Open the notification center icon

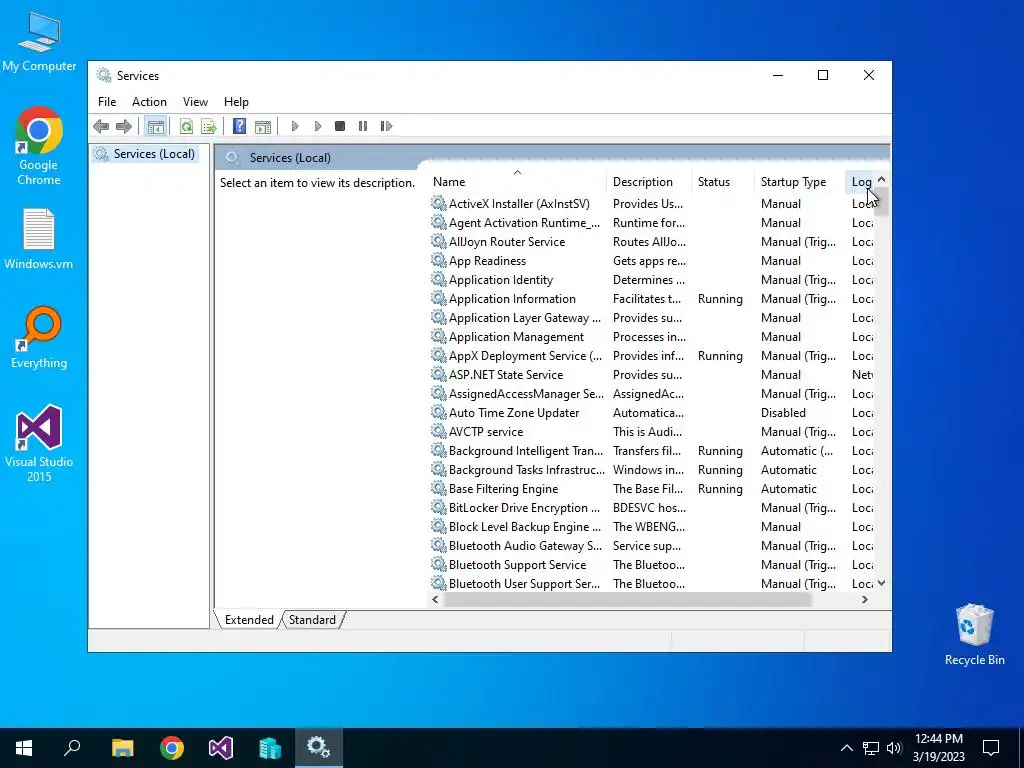click(991, 748)
